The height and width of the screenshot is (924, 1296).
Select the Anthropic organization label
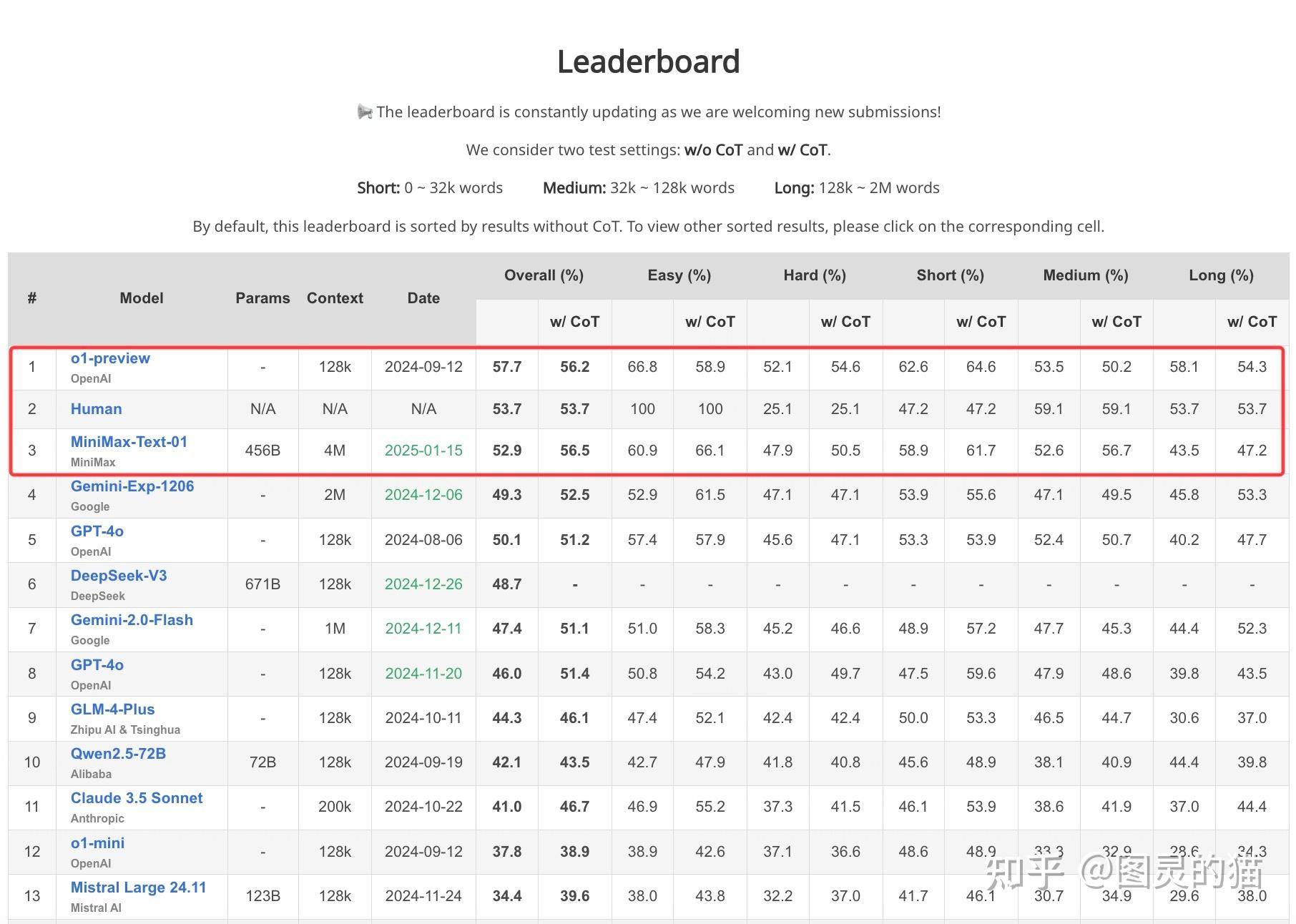point(97,818)
